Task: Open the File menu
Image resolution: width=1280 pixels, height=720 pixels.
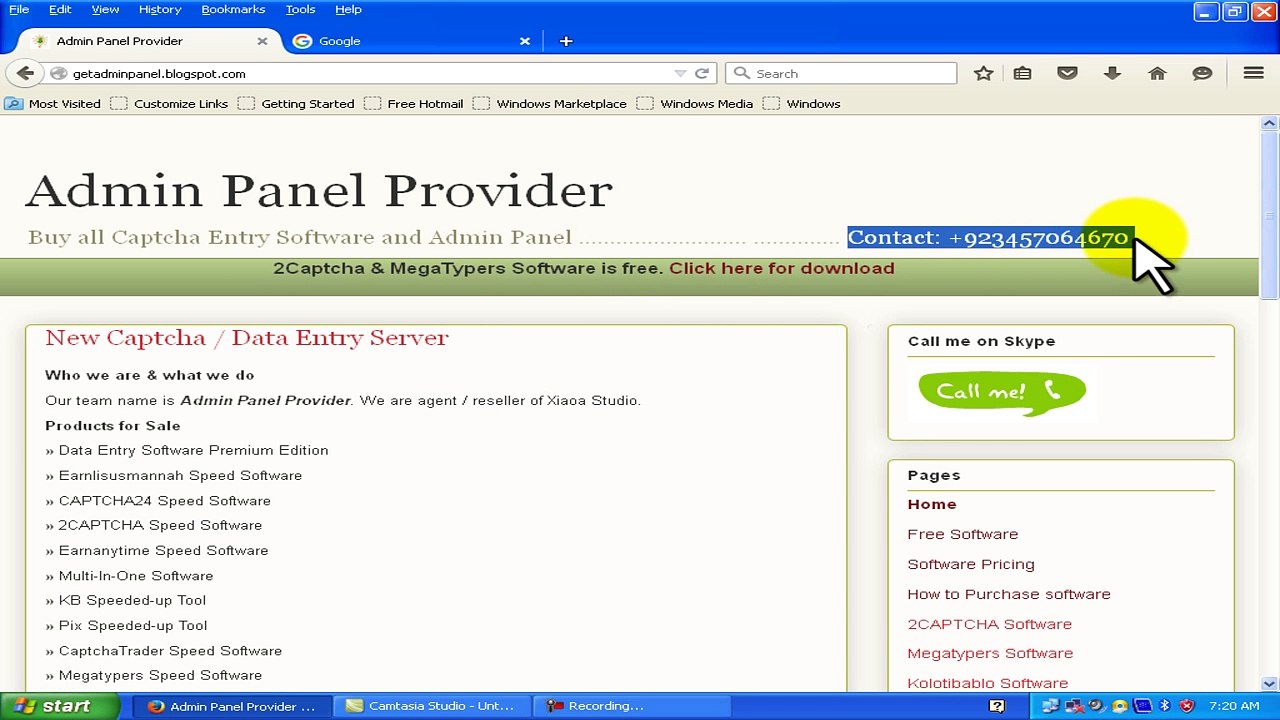Action: click(x=19, y=9)
